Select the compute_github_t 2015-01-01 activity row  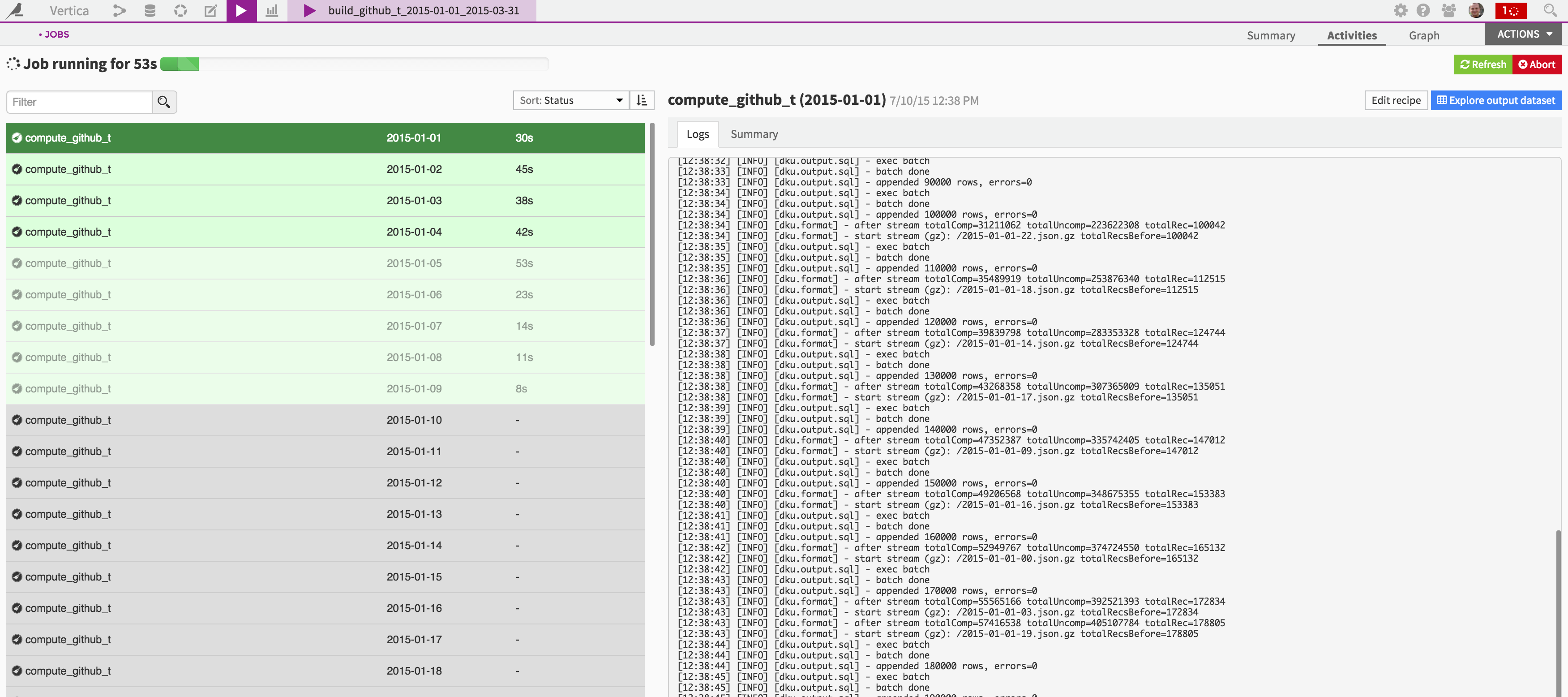point(325,138)
